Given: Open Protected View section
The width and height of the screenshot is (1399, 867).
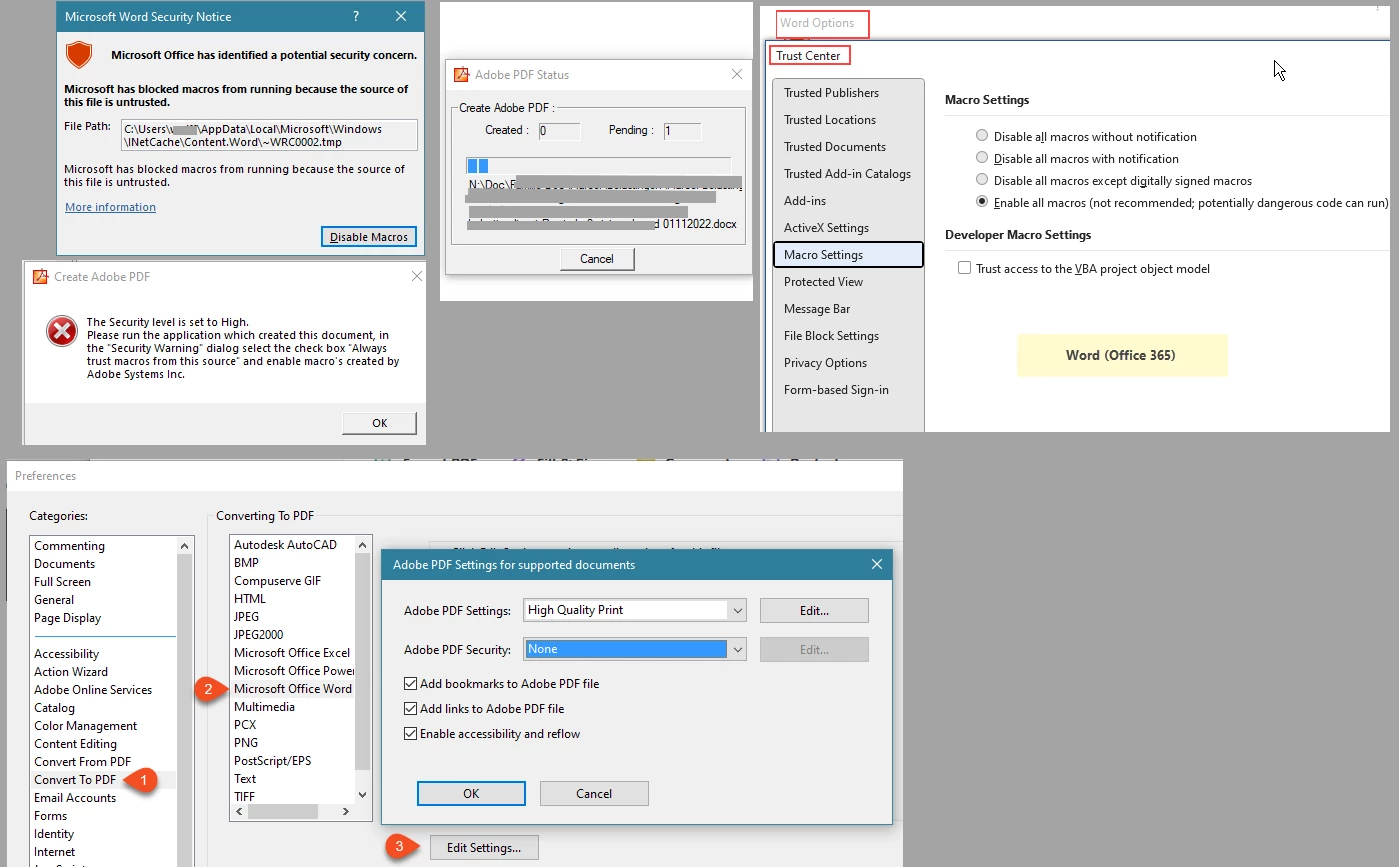Looking at the screenshot, I should (823, 282).
